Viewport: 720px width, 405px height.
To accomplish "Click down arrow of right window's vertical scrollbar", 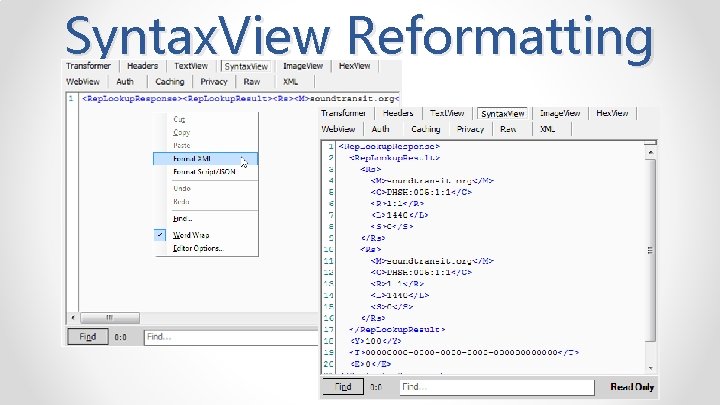I will pos(650,368).
